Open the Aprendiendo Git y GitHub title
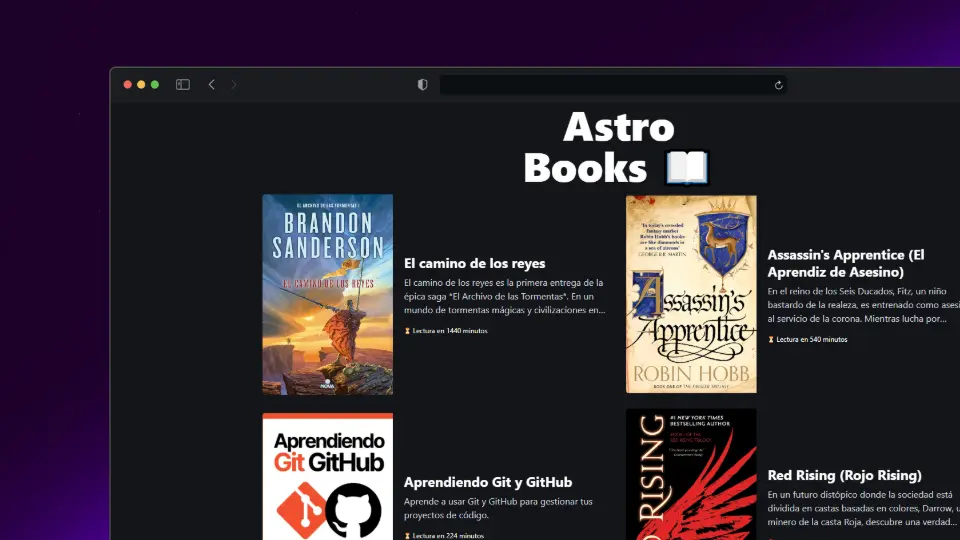Image resolution: width=960 pixels, height=540 pixels. pos(488,482)
